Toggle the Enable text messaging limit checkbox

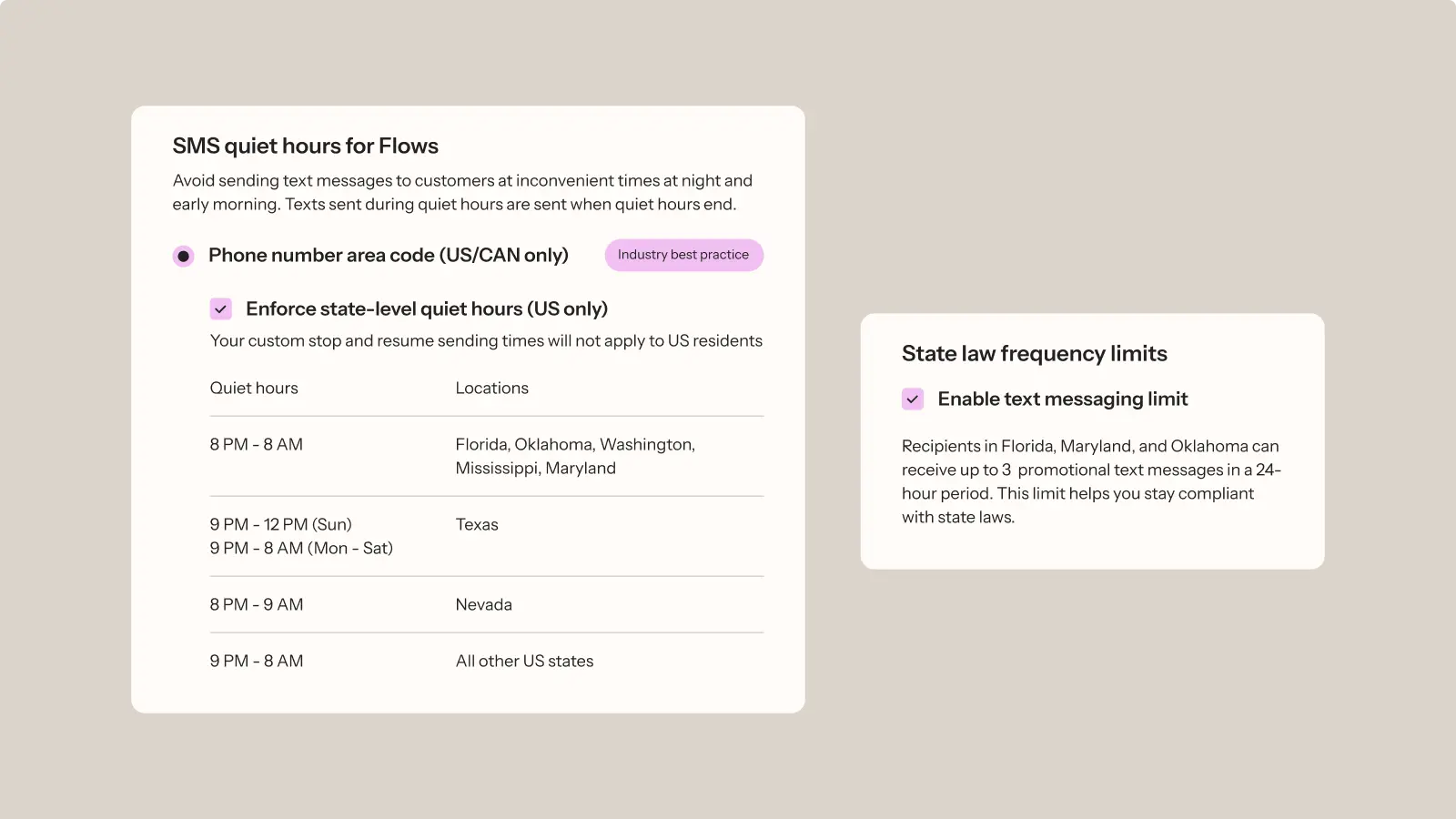pos(913,399)
